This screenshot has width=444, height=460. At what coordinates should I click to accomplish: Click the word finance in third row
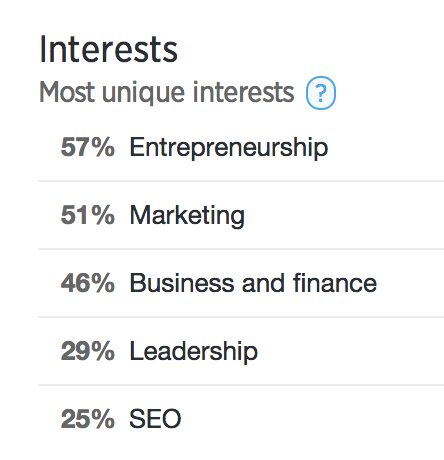335,283
